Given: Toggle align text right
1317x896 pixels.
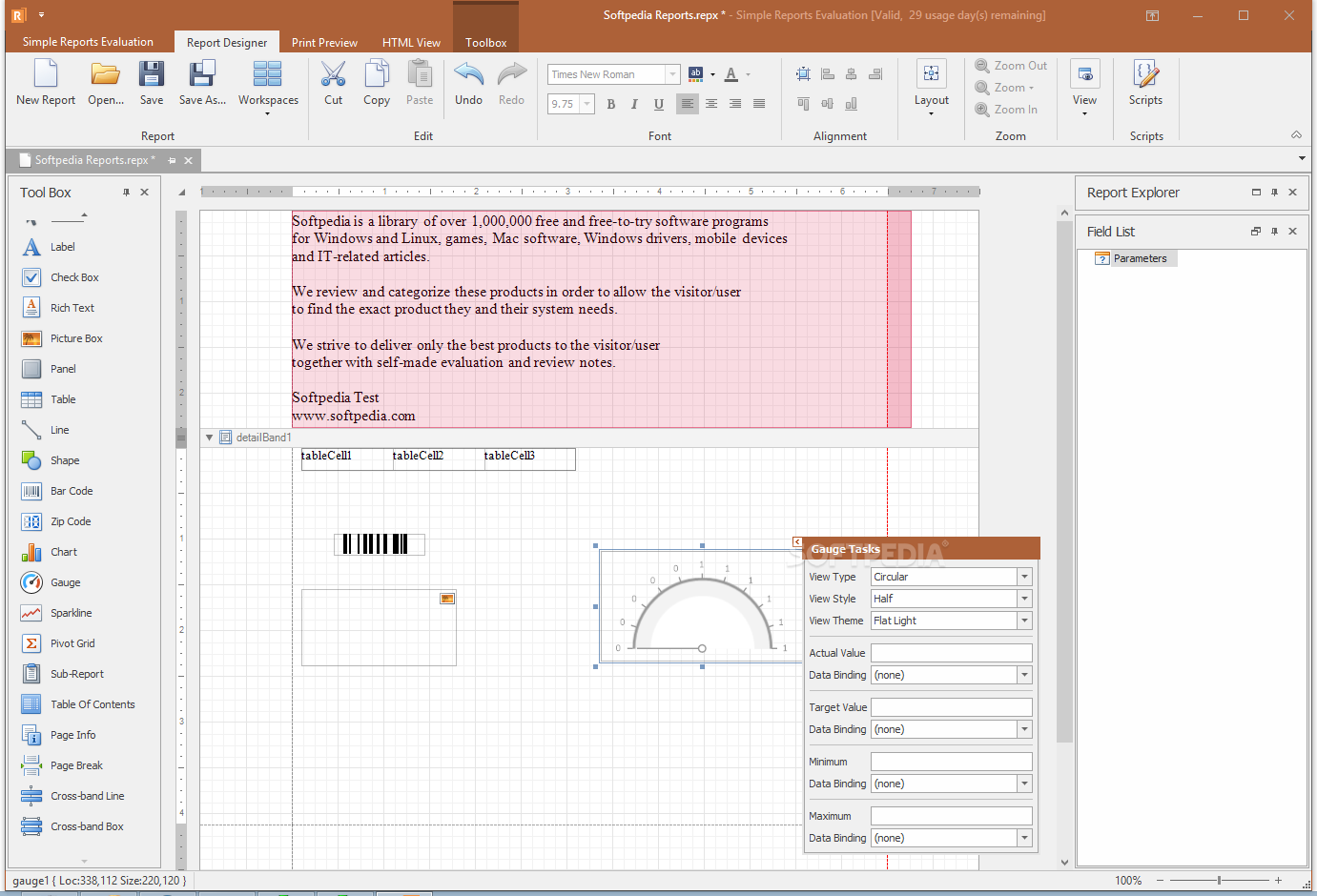Looking at the screenshot, I should click(735, 104).
